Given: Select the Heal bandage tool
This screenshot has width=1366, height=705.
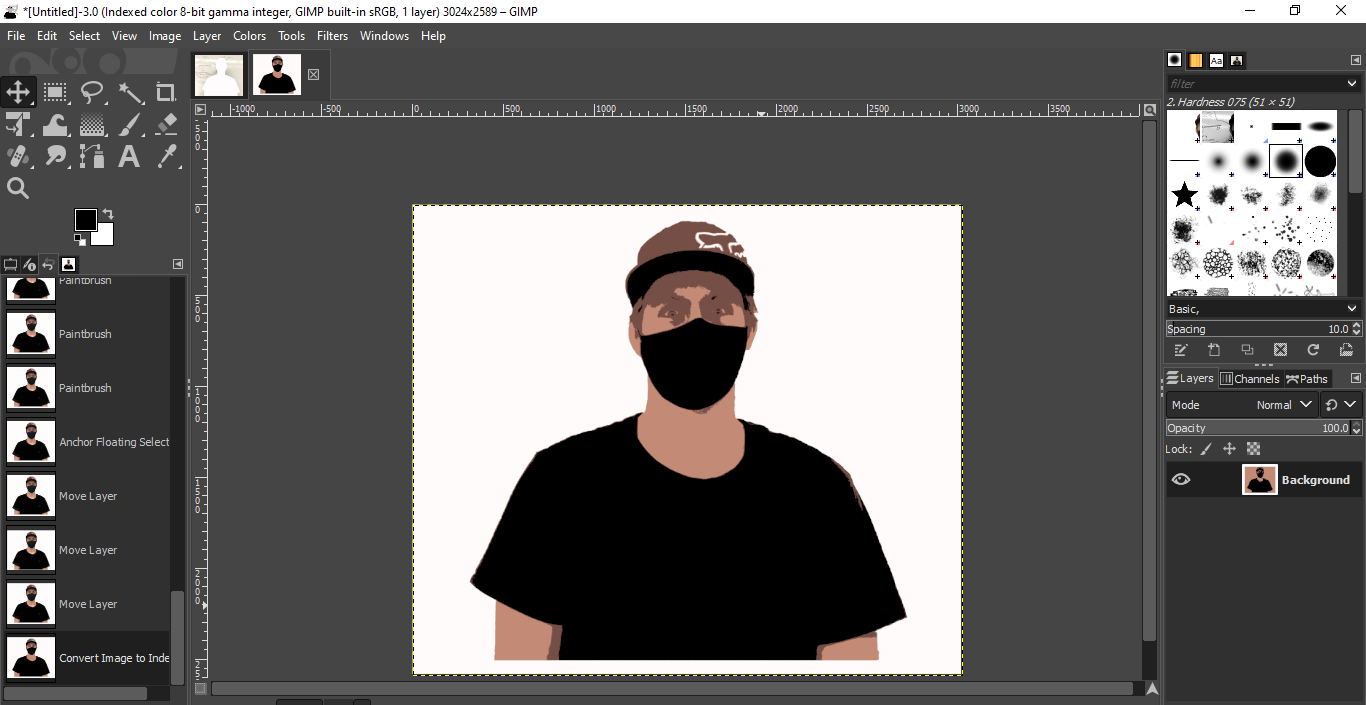Looking at the screenshot, I should [18, 156].
